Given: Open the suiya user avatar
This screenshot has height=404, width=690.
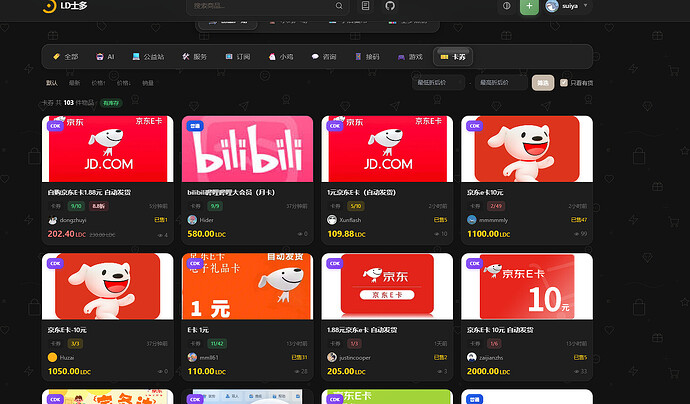Looking at the screenshot, I should 552,6.
